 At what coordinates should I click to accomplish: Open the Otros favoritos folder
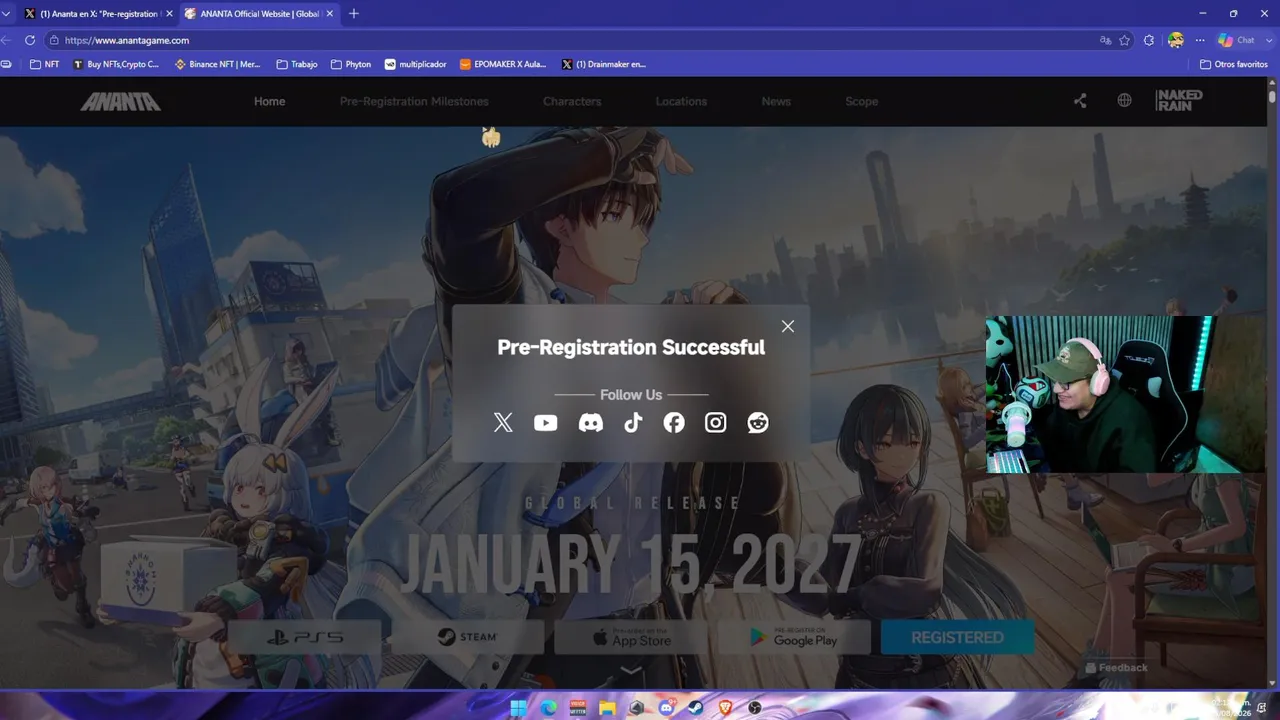click(1234, 64)
